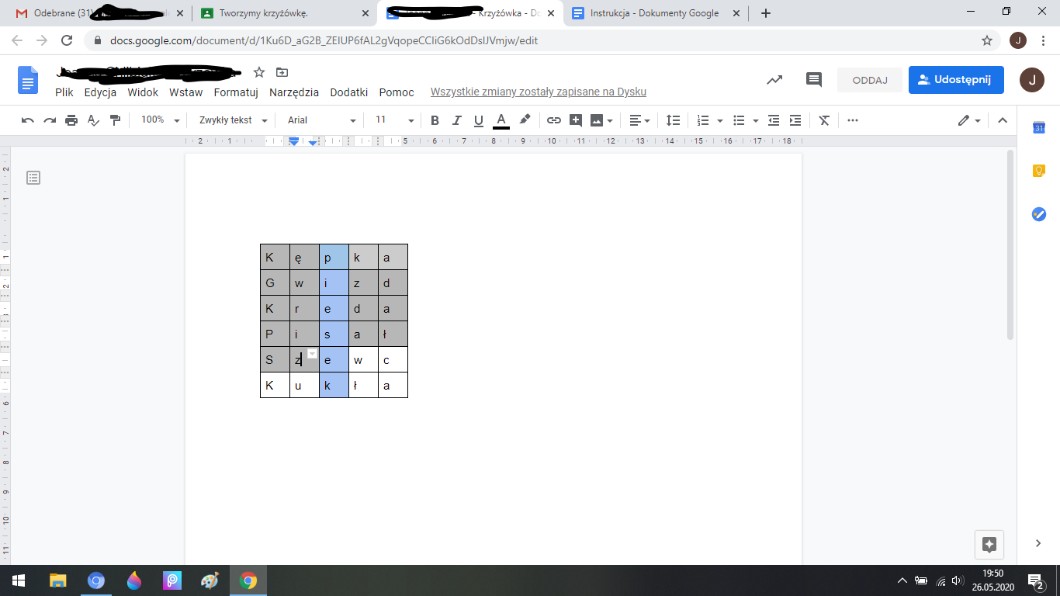Select the Paint format tool
This screenshot has width=1060, height=596.
(115, 120)
